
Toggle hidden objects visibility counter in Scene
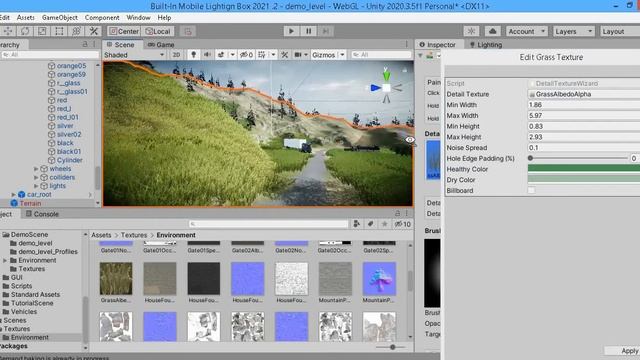pos(247,55)
